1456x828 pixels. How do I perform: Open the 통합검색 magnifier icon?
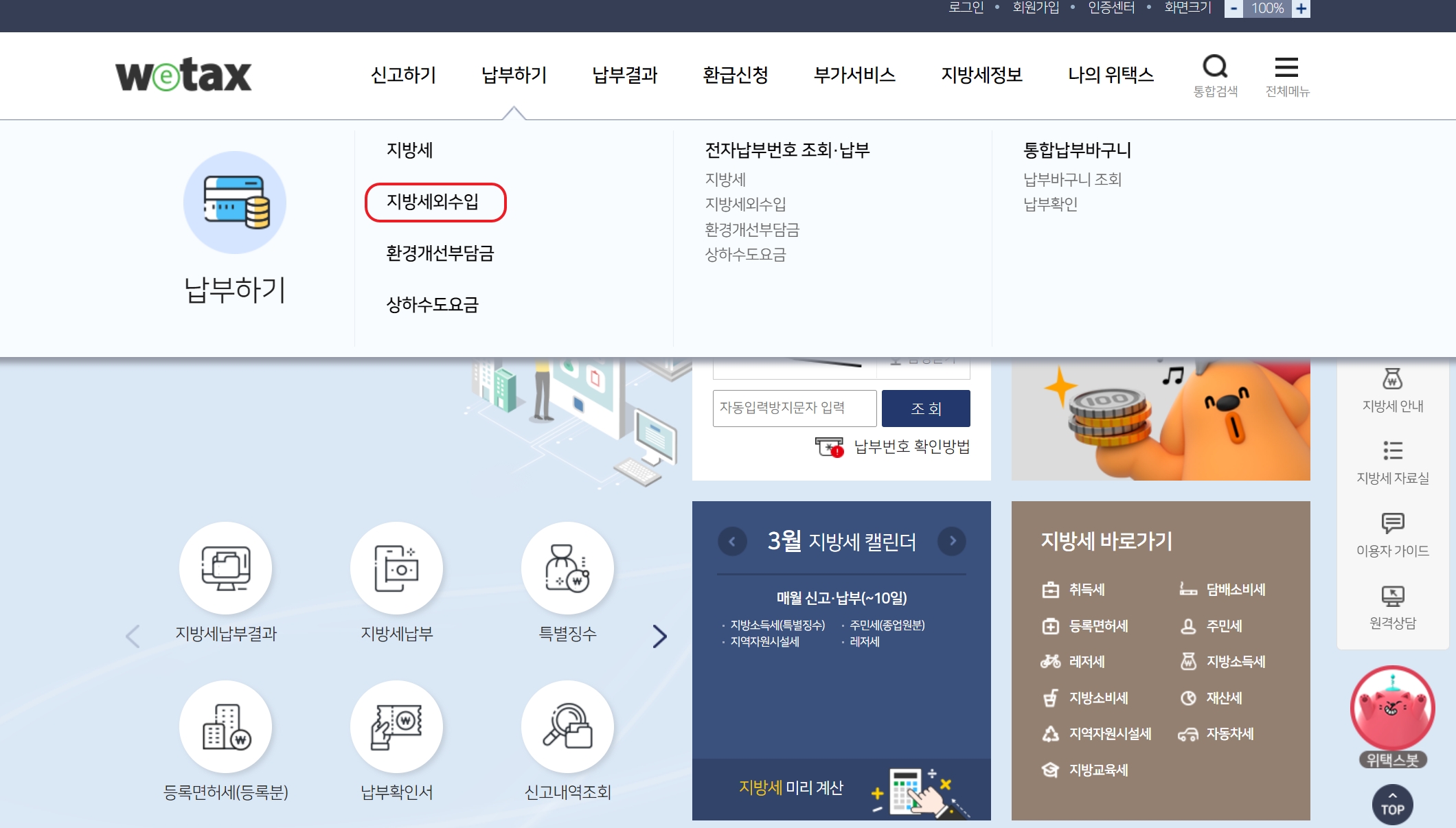1215,67
